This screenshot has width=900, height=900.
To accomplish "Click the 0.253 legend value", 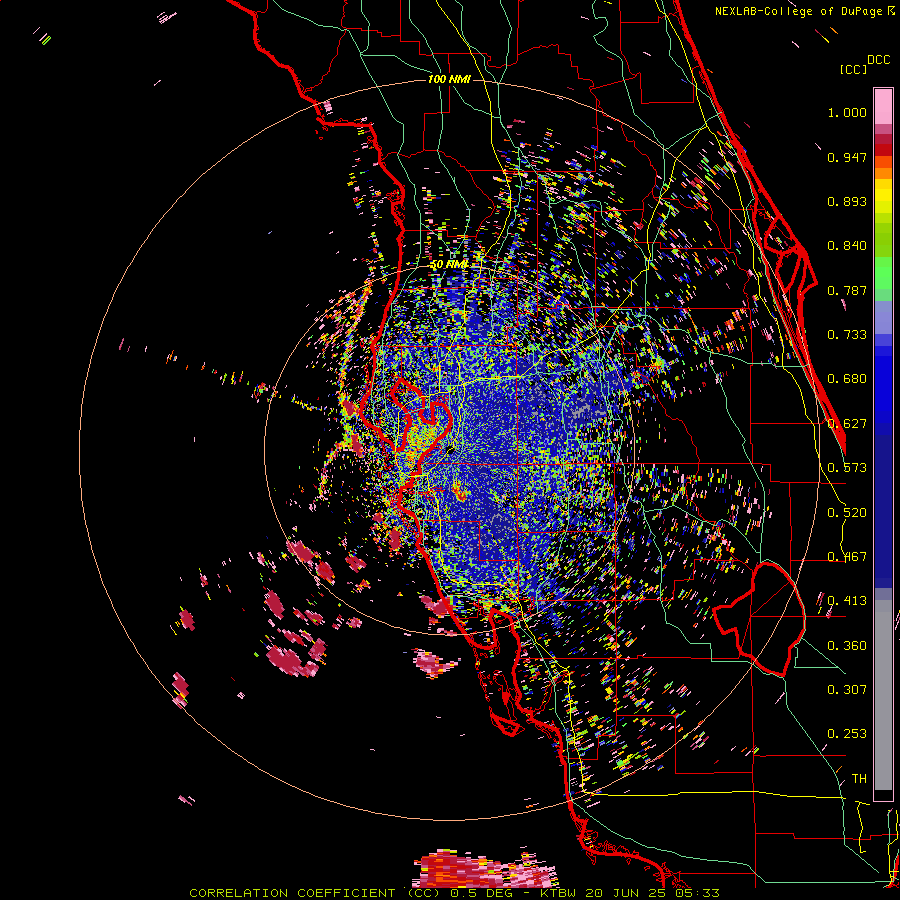I will [847, 734].
